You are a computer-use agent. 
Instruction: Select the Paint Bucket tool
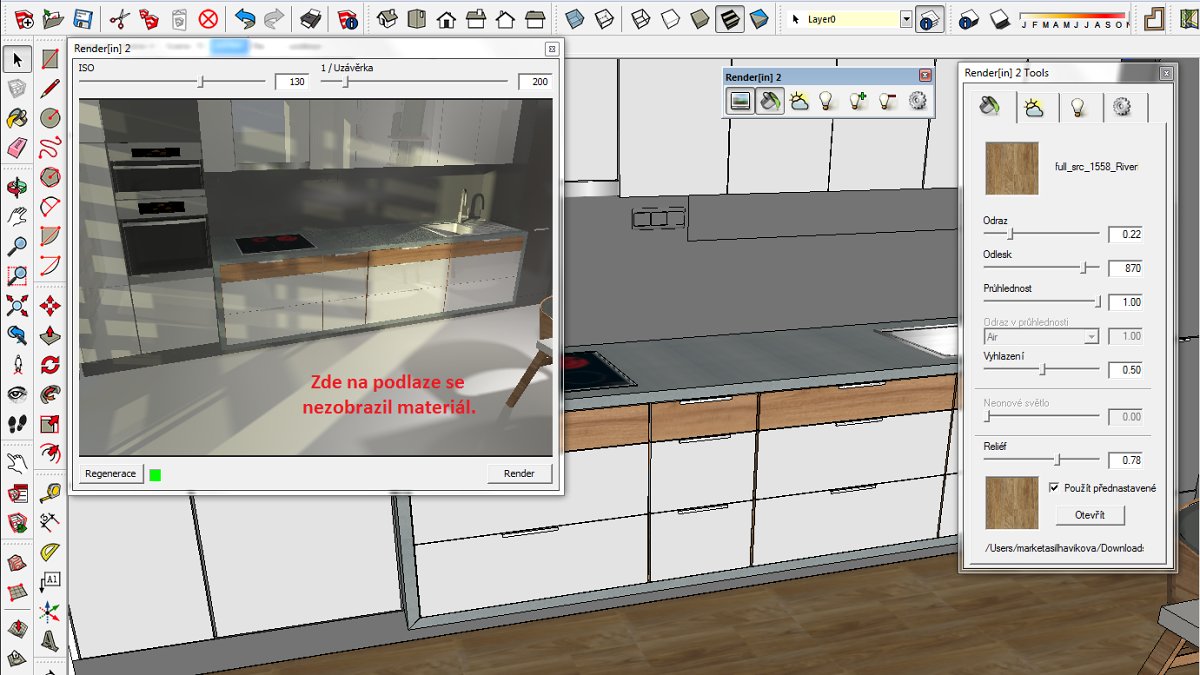[x=17, y=119]
